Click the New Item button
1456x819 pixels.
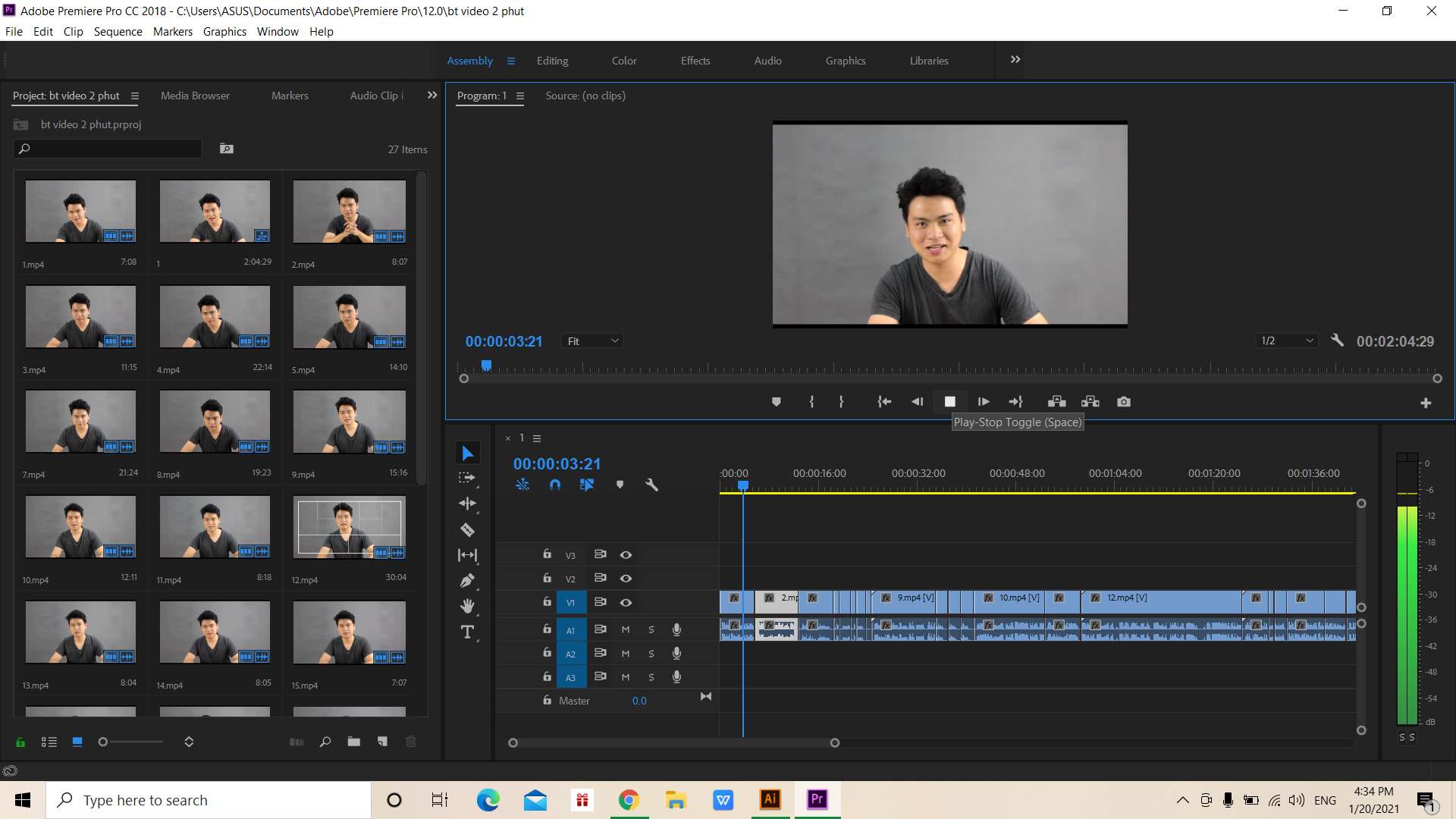click(382, 742)
